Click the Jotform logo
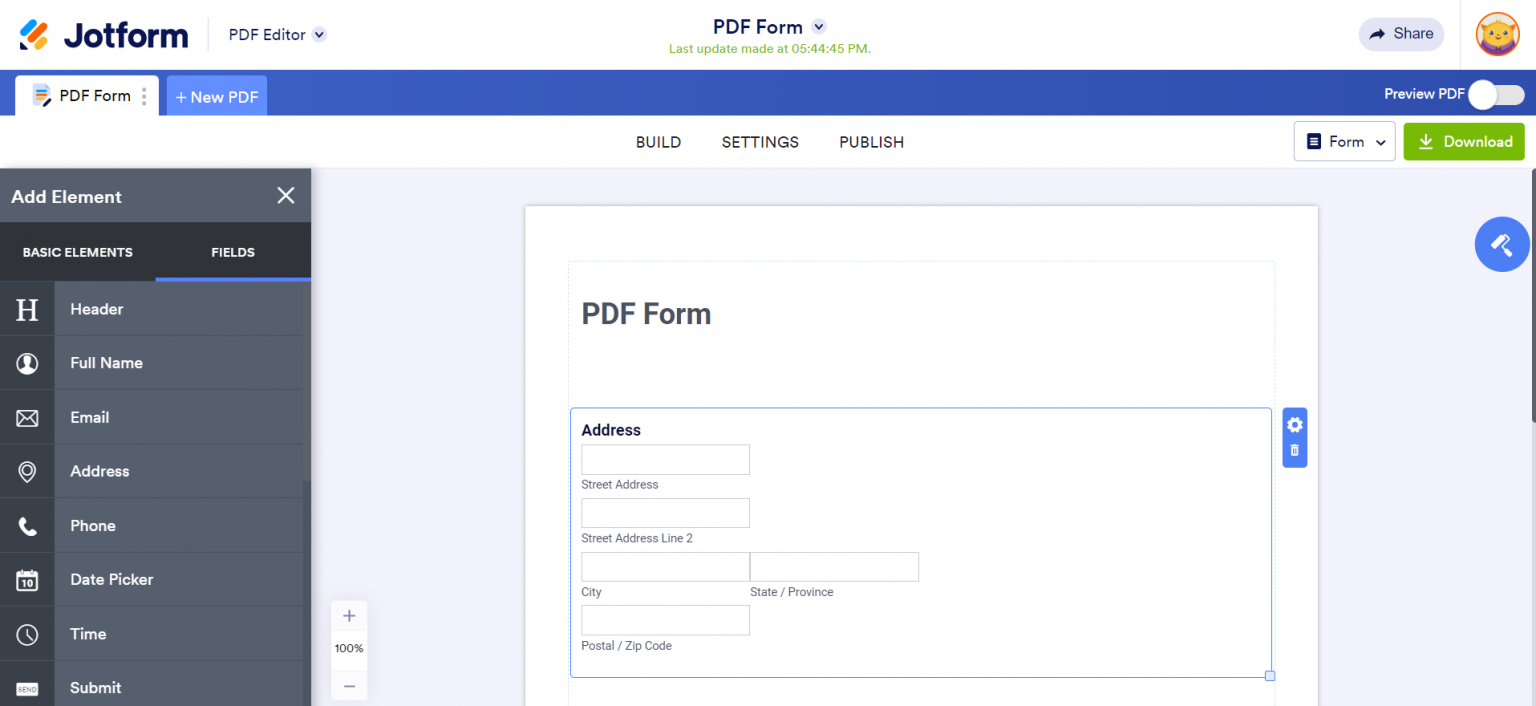The height and width of the screenshot is (706, 1536). point(103,34)
